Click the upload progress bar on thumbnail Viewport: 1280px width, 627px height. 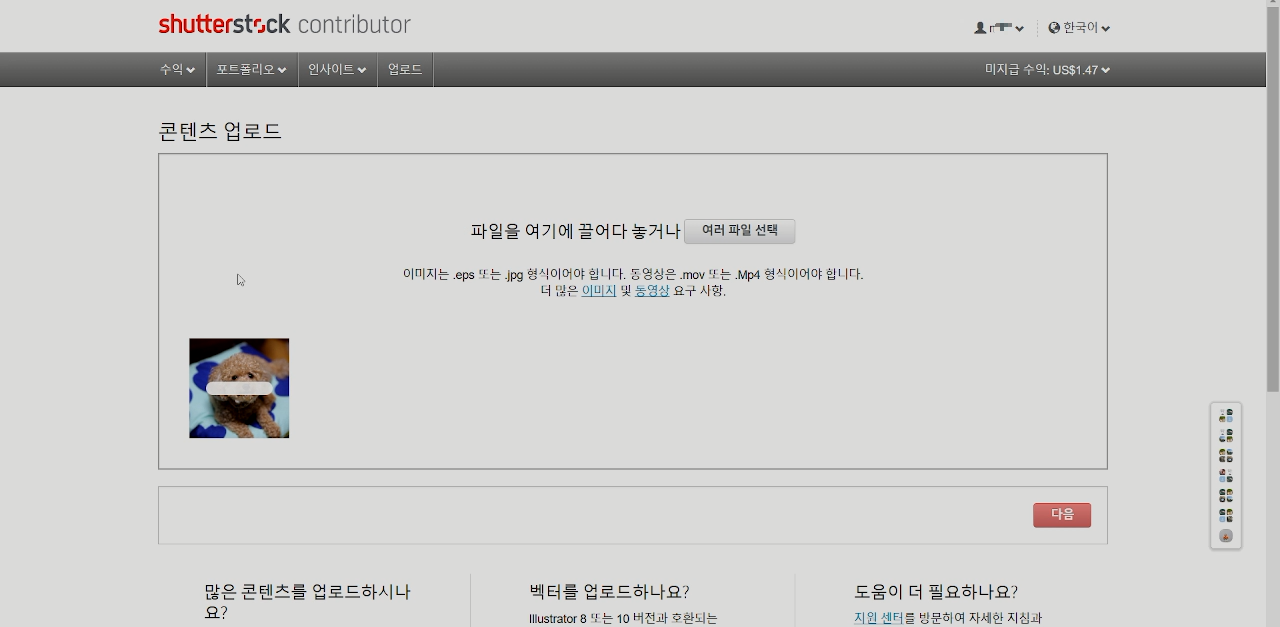click(x=239, y=388)
